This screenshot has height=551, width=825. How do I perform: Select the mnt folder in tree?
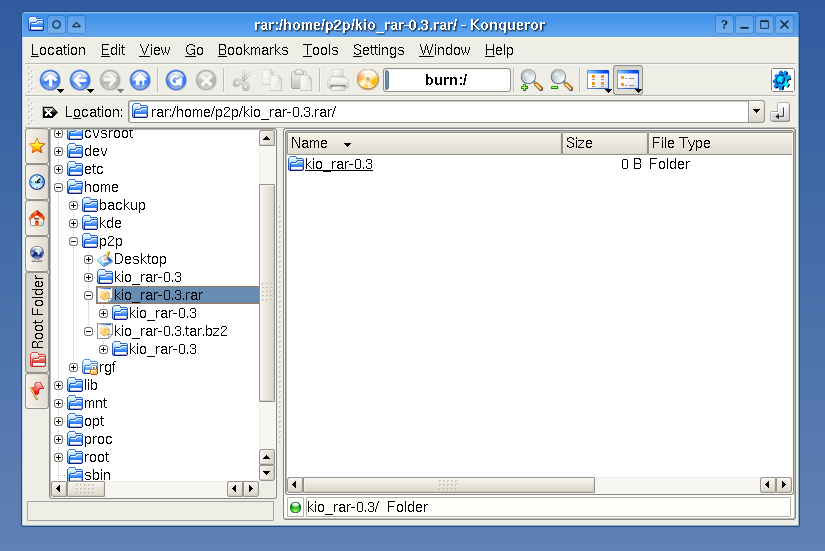tap(95, 403)
